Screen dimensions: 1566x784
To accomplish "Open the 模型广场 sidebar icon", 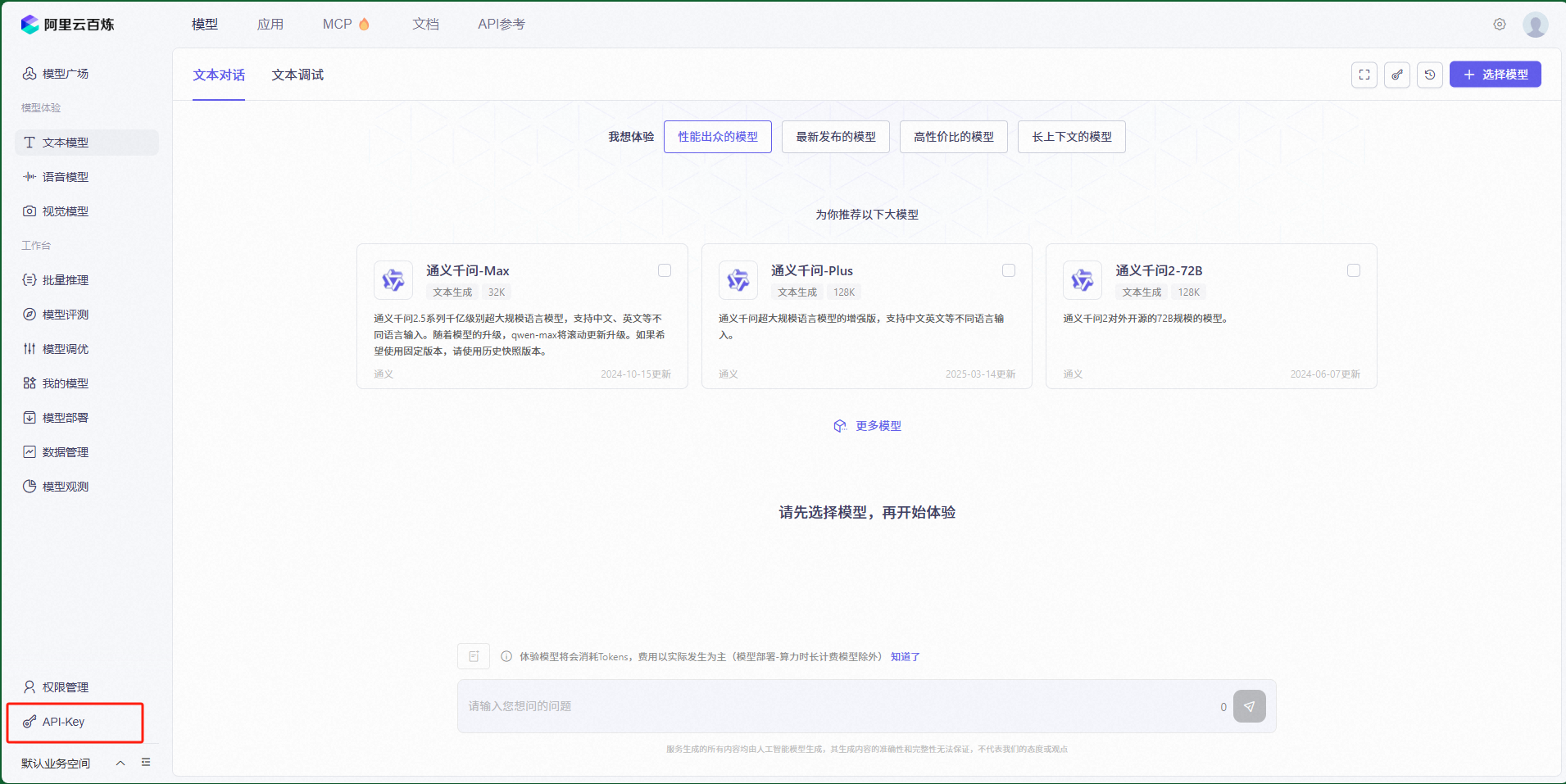I will click(x=30, y=74).
